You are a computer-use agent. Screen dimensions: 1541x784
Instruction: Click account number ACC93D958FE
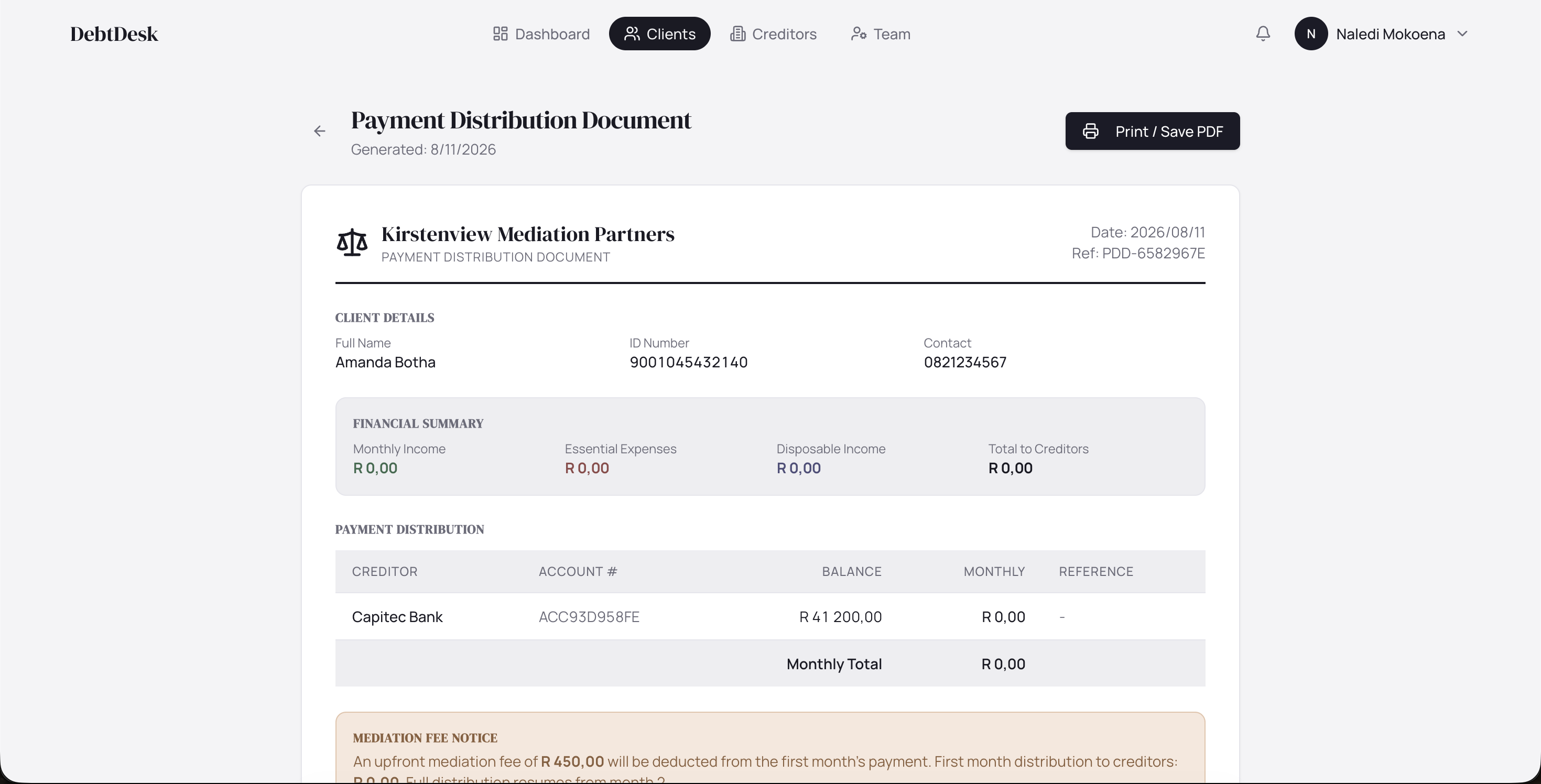click(x=589, y=616)
